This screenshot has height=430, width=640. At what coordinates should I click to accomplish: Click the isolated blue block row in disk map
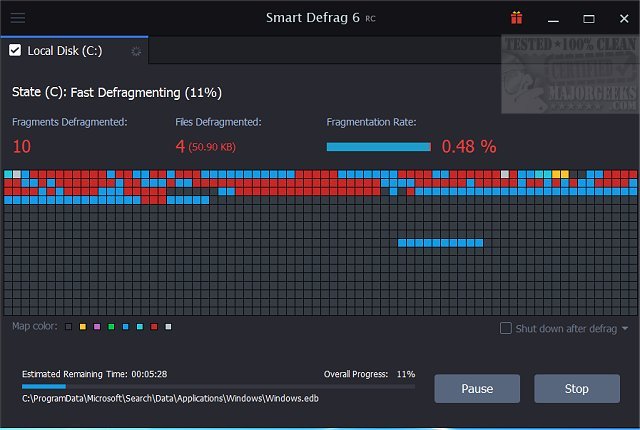[440, 243]
